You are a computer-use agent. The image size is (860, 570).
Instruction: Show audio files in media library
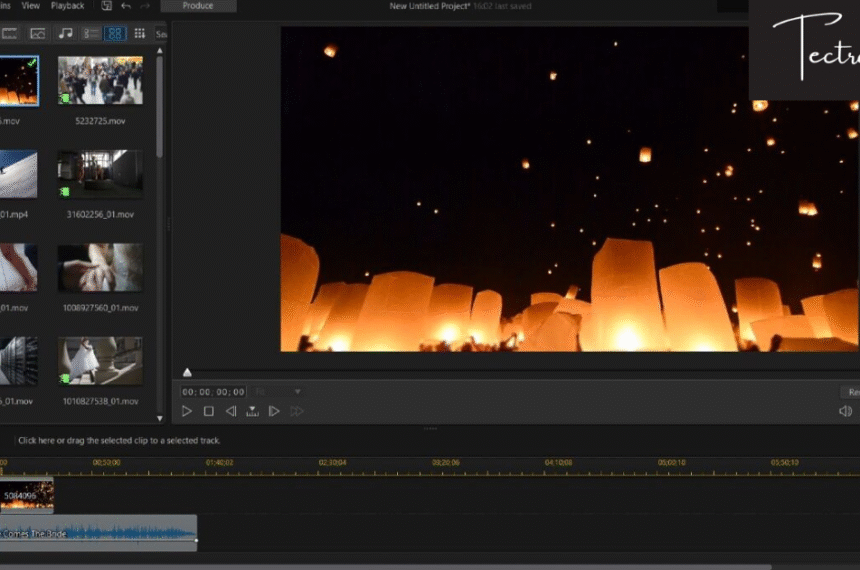coord(65,33)
